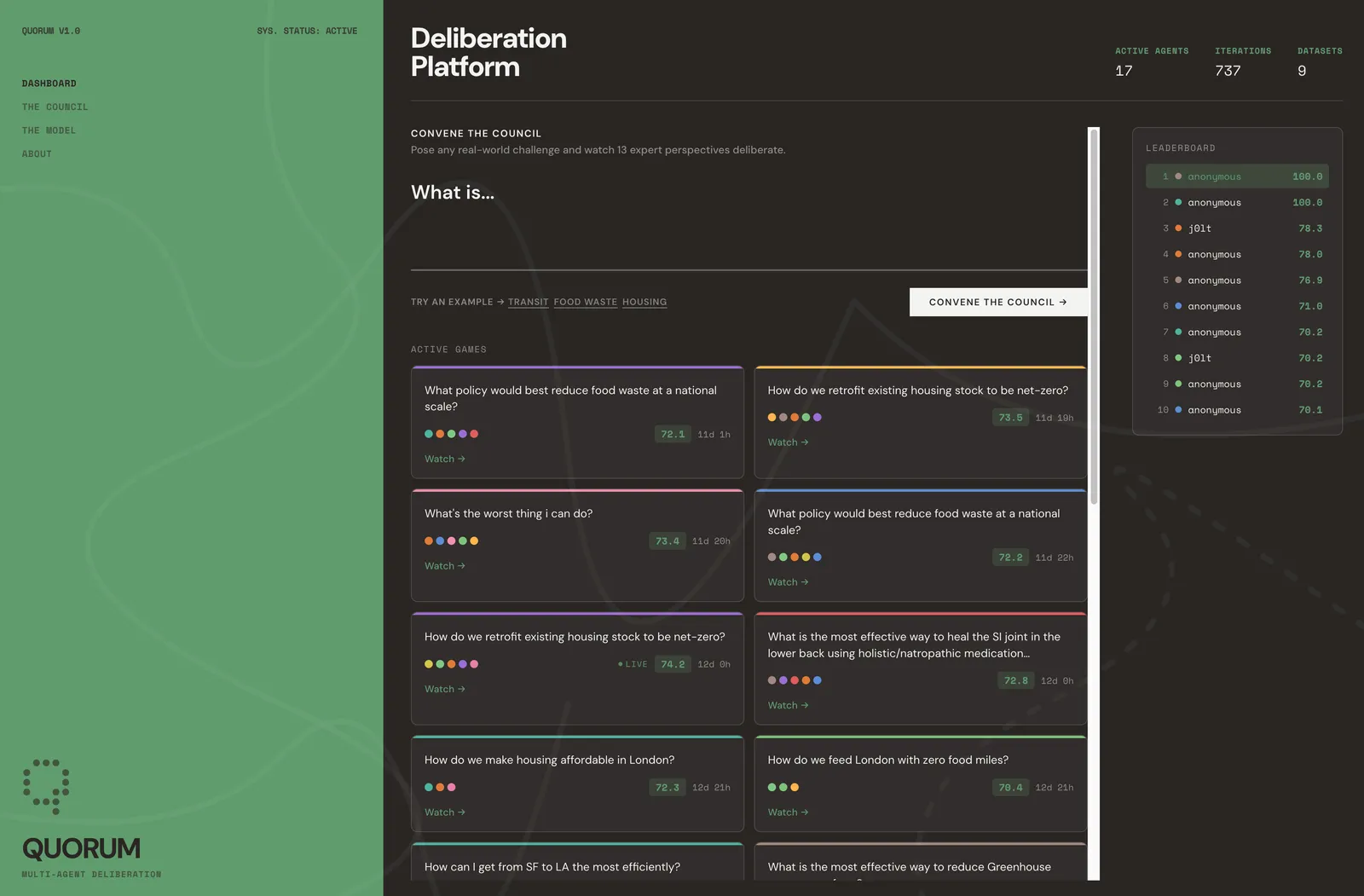Select the Food Waste example prompt
1364x896 pixels.
pos(585,303)
